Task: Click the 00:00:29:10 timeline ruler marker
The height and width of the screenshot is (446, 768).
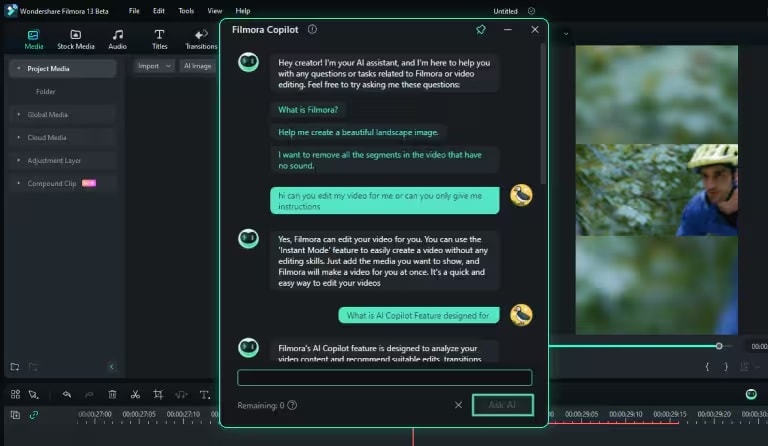Action: 625,414
